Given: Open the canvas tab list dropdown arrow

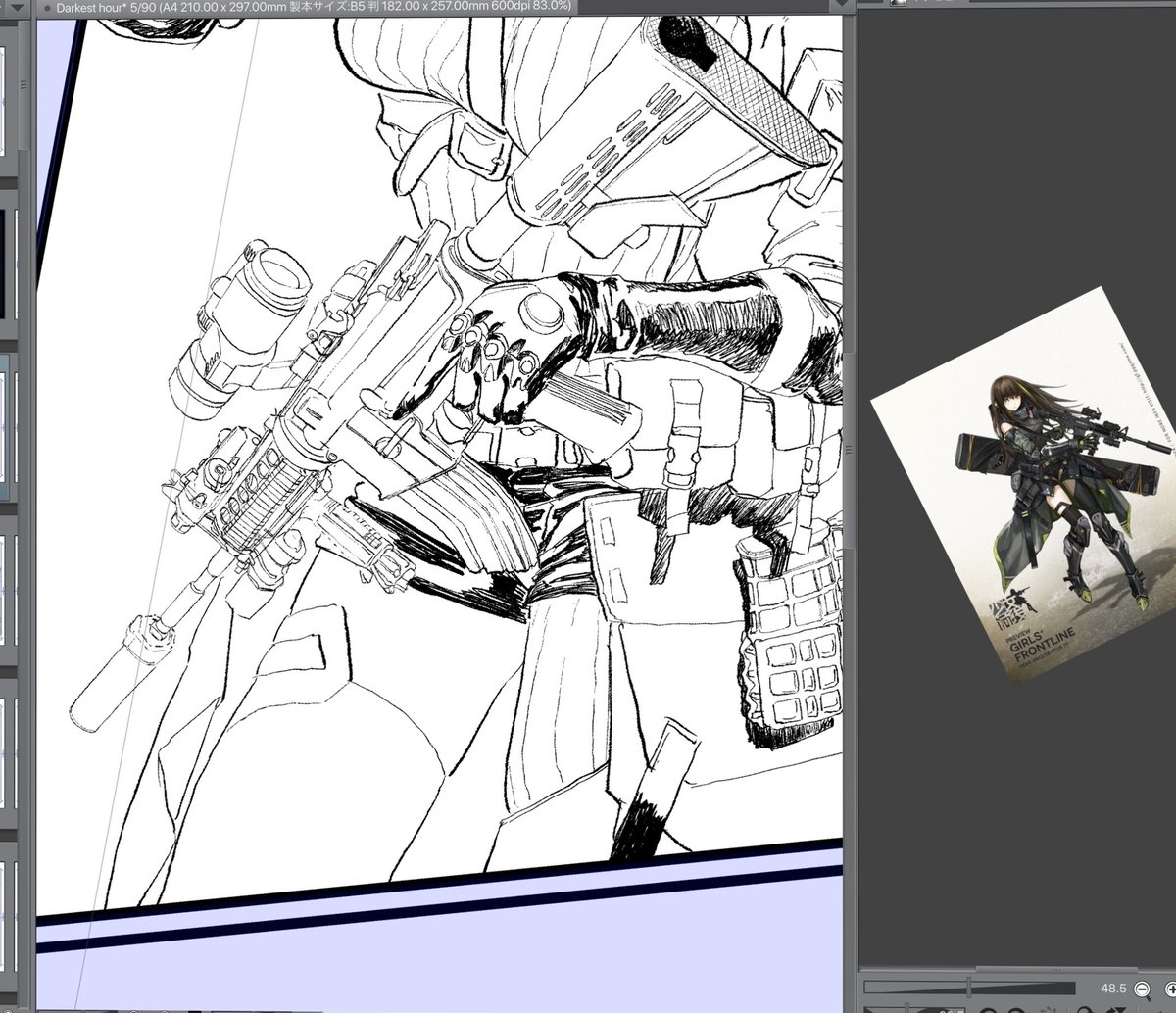Looking at the screenshot, I should [x=843, y=3].
